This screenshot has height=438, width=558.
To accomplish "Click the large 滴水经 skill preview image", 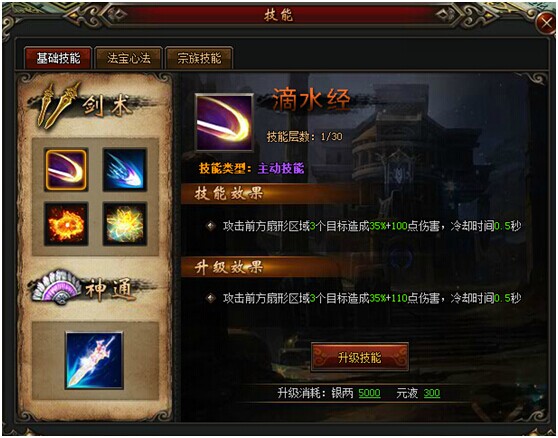I will click(224, 122).
